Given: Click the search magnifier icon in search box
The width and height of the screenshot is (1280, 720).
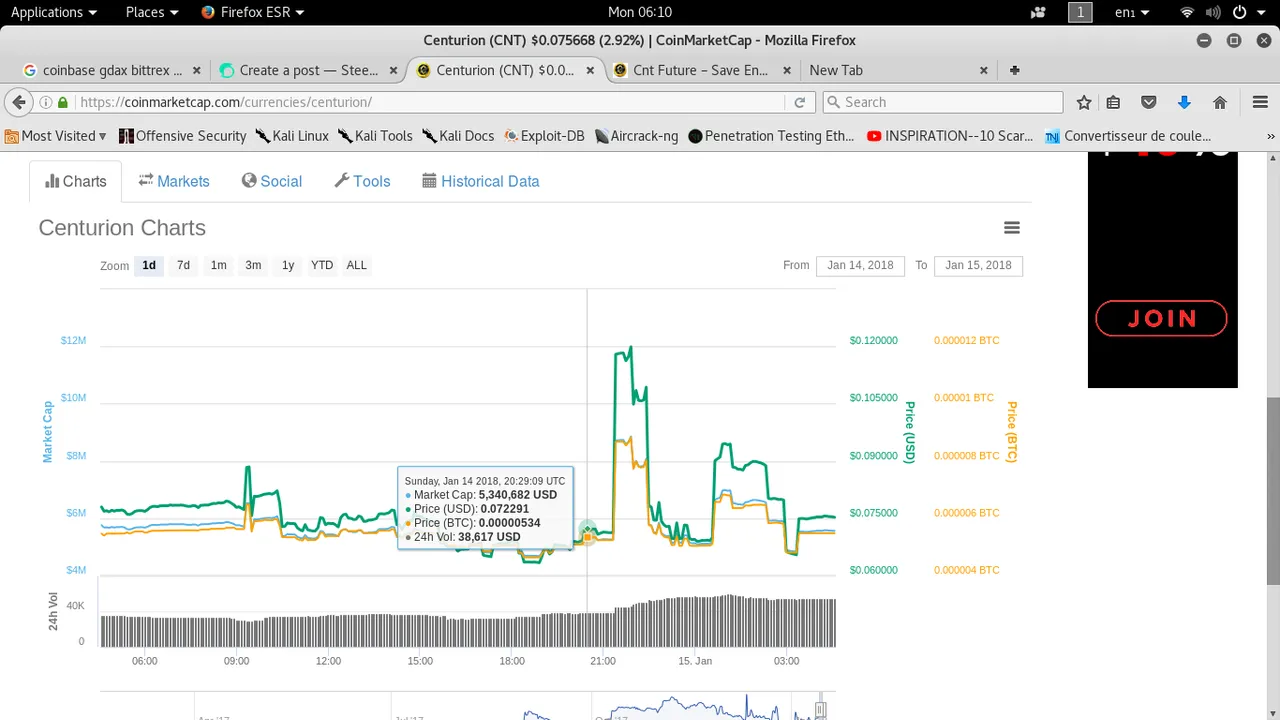Looking at the screenshot, I should pos(833,102).
